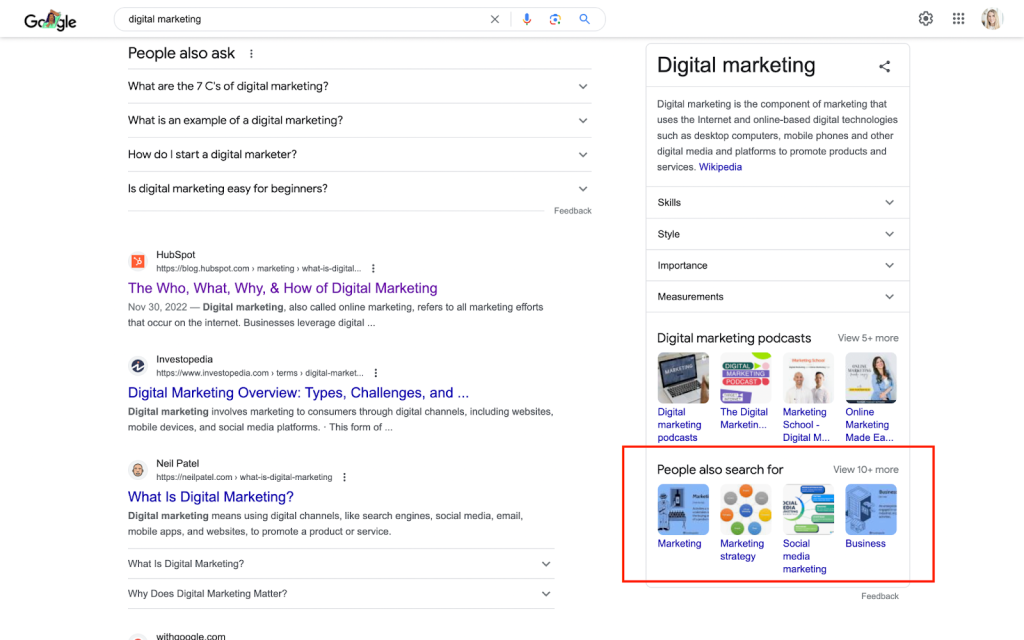Viewport: 1024px width, 640px height.
Task: Click the Investopedia URL breadcrumb
Action: pos(259,373)
